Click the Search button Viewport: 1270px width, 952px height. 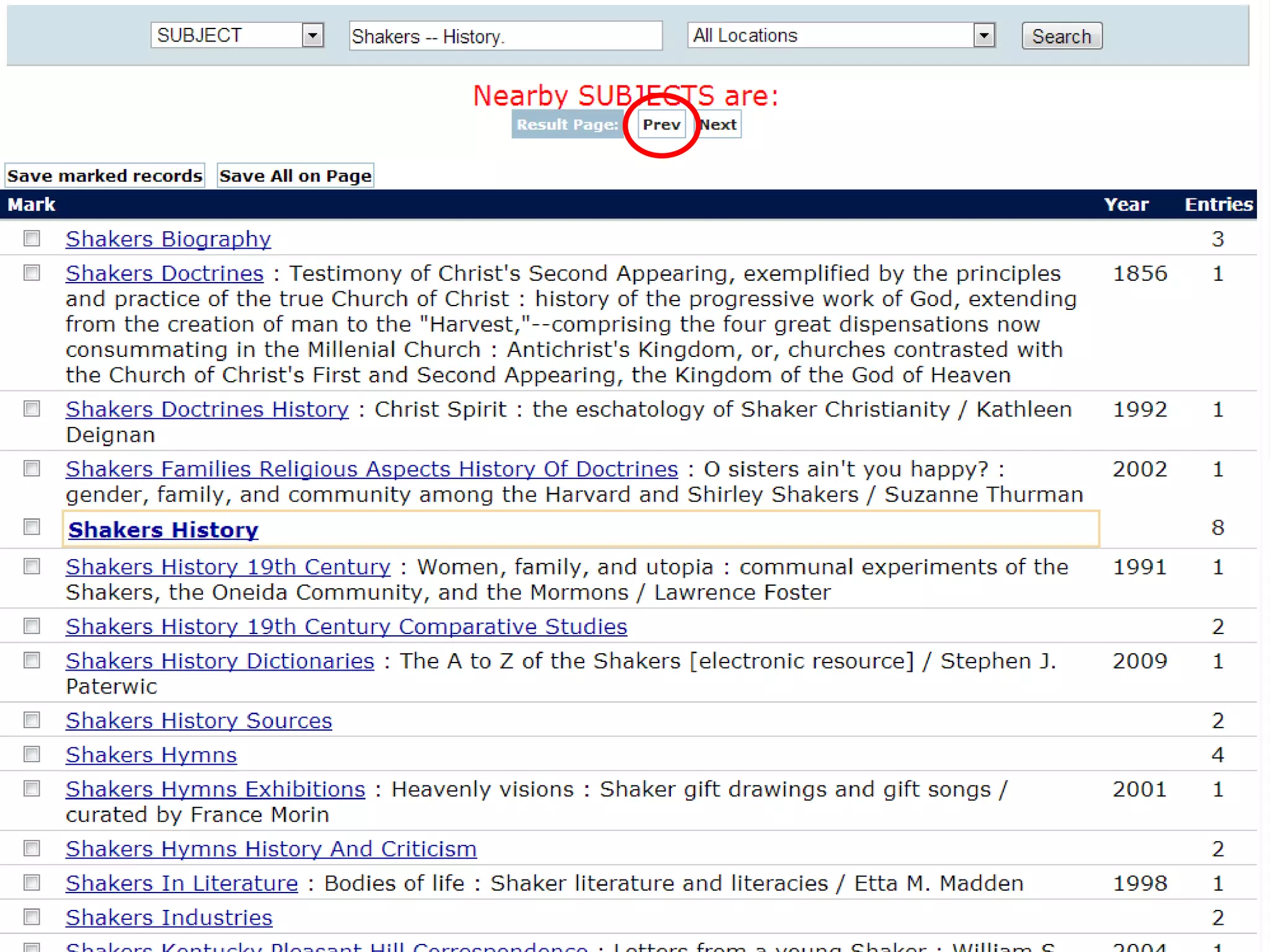[1061, 36]
